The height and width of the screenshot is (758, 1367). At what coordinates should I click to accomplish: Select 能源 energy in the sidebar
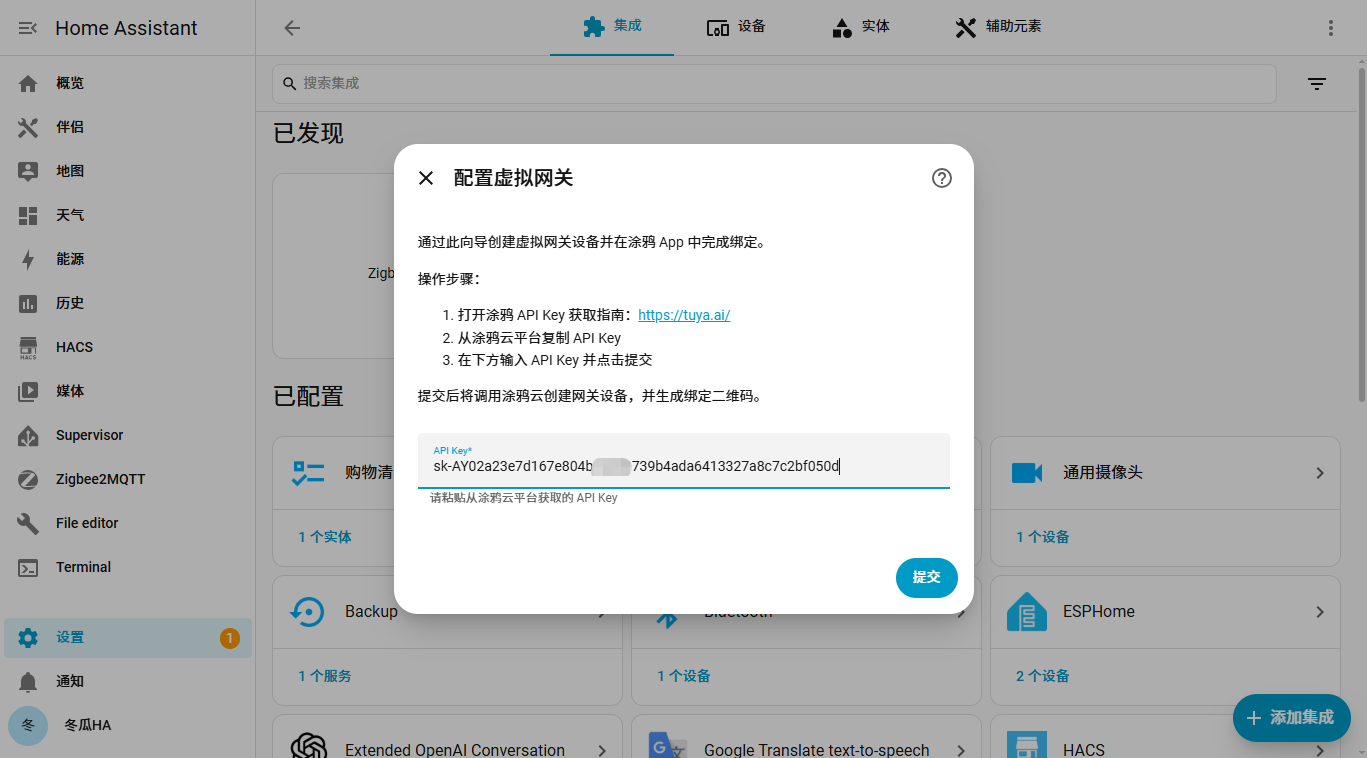128,259
